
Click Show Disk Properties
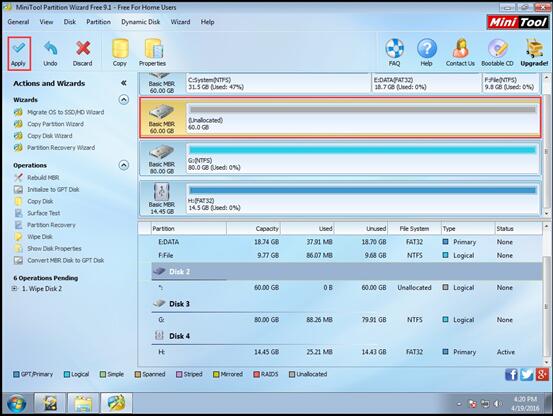(54, 249)
